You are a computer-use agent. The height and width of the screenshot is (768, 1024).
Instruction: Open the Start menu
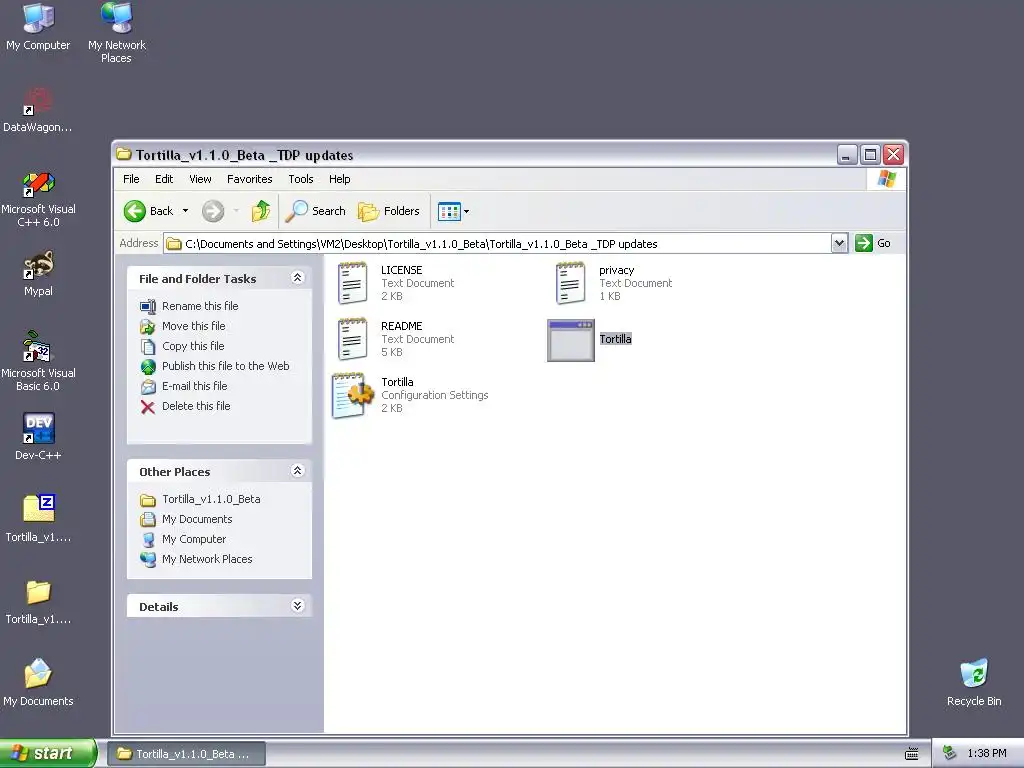[x=48, y=753]
